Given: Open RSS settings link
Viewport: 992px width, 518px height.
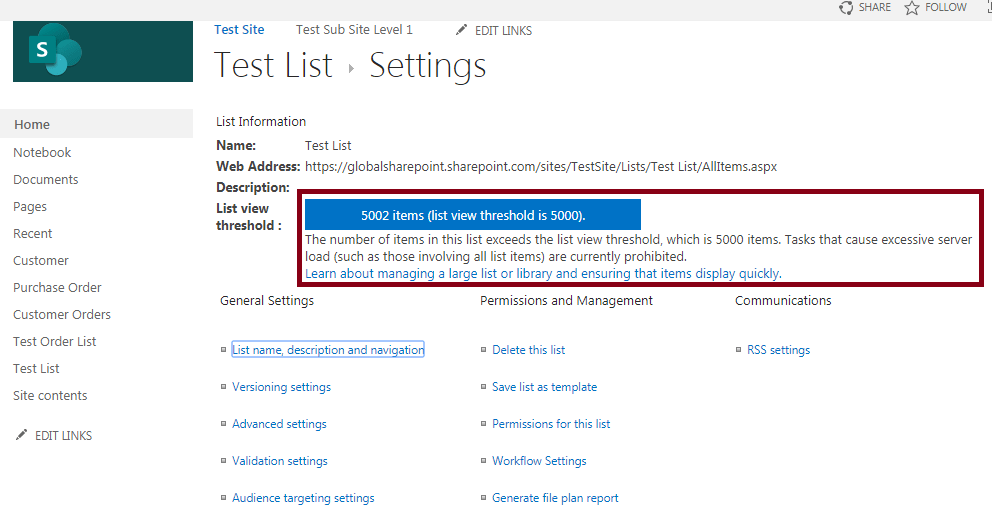Looking at the screenshot, I should (778, 350).
